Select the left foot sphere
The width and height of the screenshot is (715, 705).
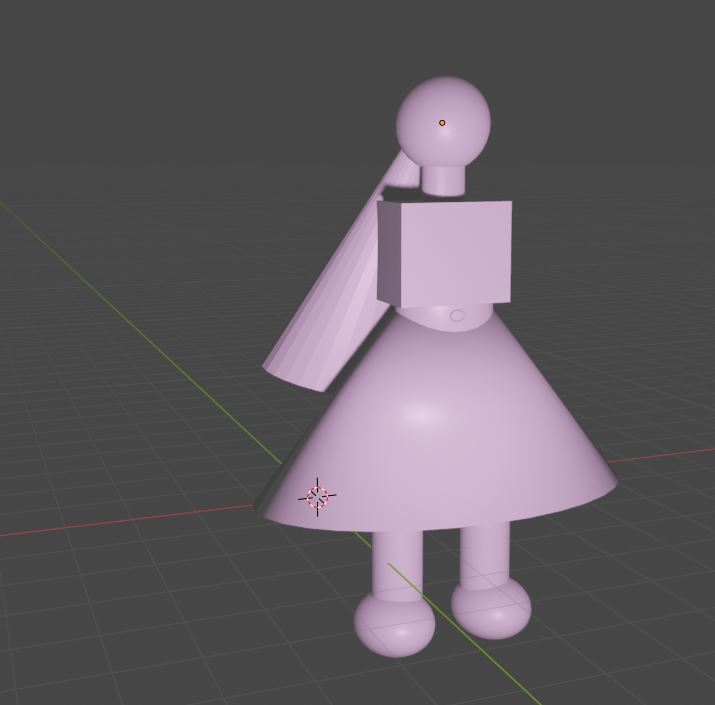click(x=395, y=627)
